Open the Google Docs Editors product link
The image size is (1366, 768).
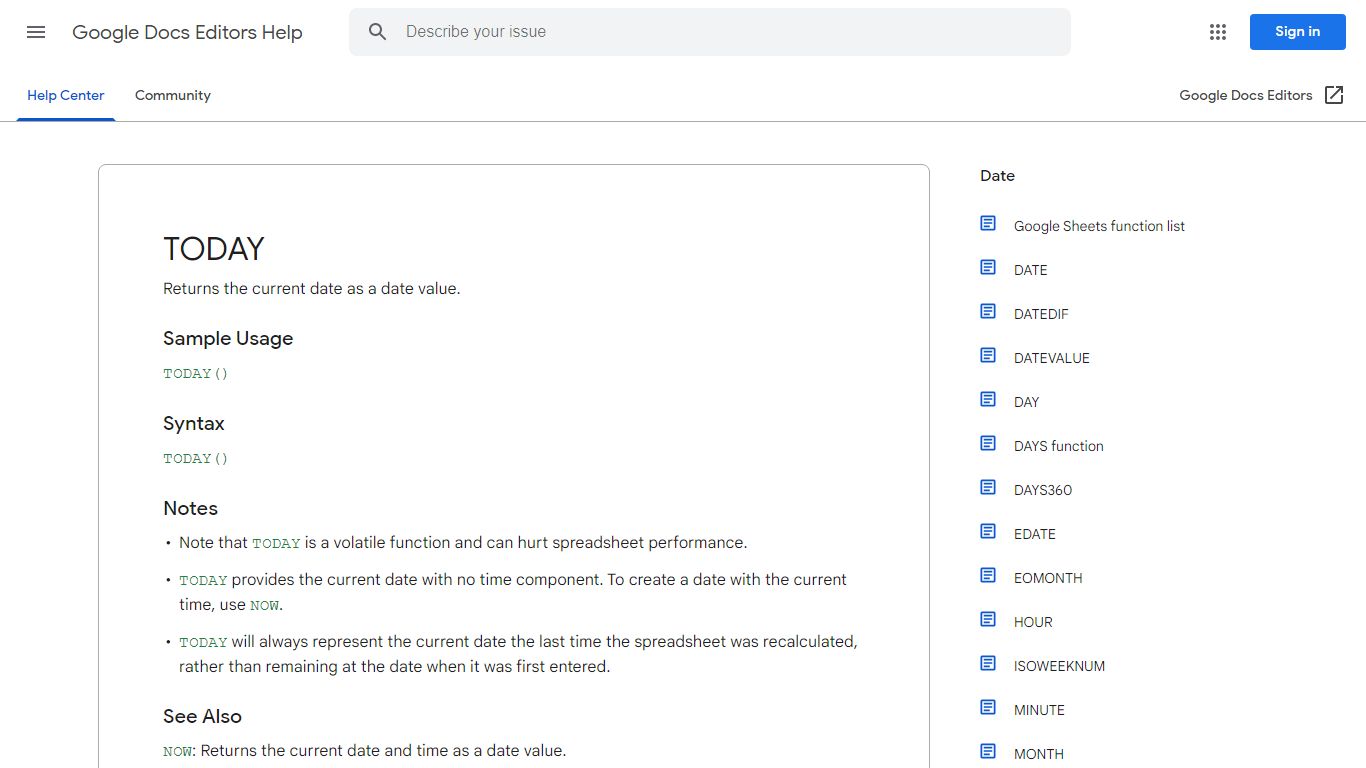[x=1246, y=95]
